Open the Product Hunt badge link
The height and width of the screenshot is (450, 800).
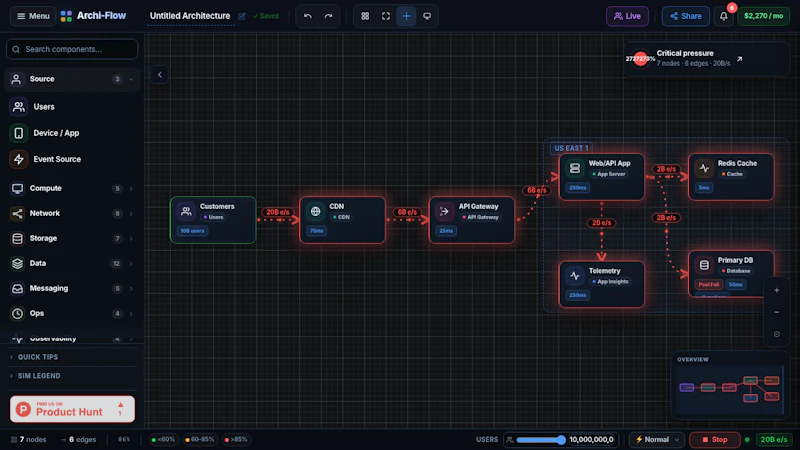pyautogui.click(x=72, y=409)
